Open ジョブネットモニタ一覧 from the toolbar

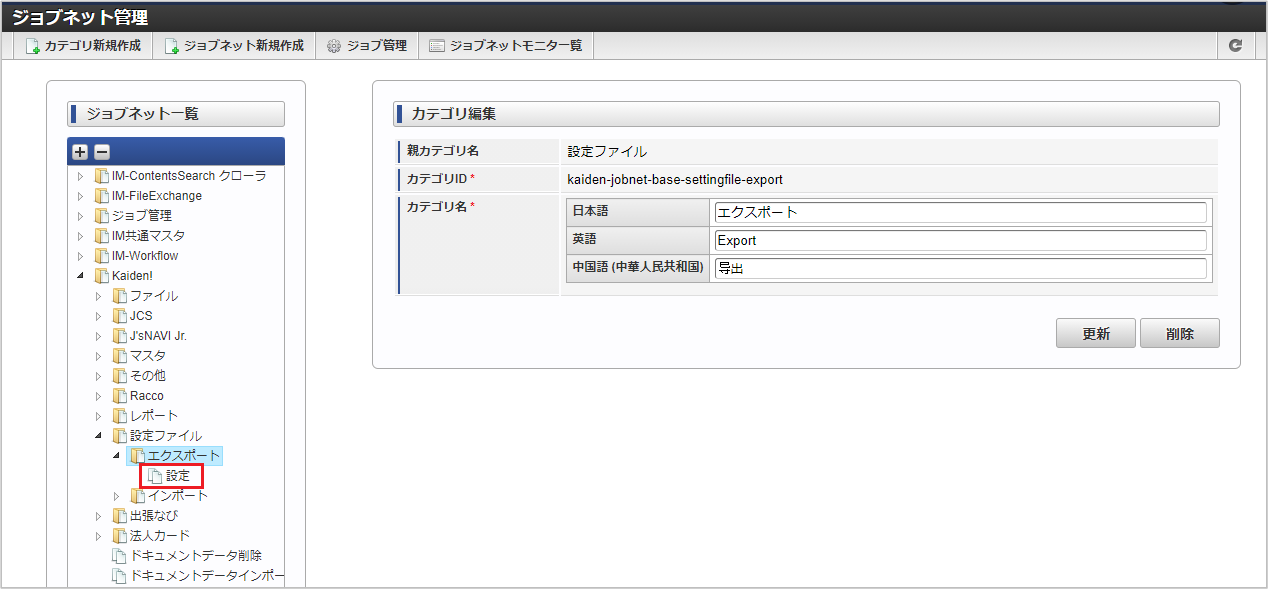pyautogui.click(x=505, y=46)
